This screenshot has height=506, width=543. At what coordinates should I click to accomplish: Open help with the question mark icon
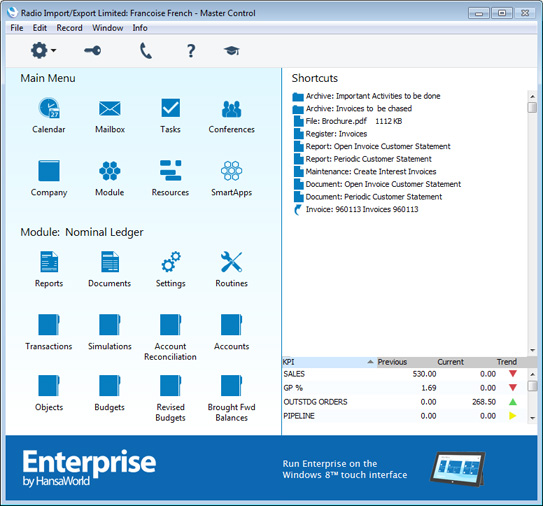(191, 51)
